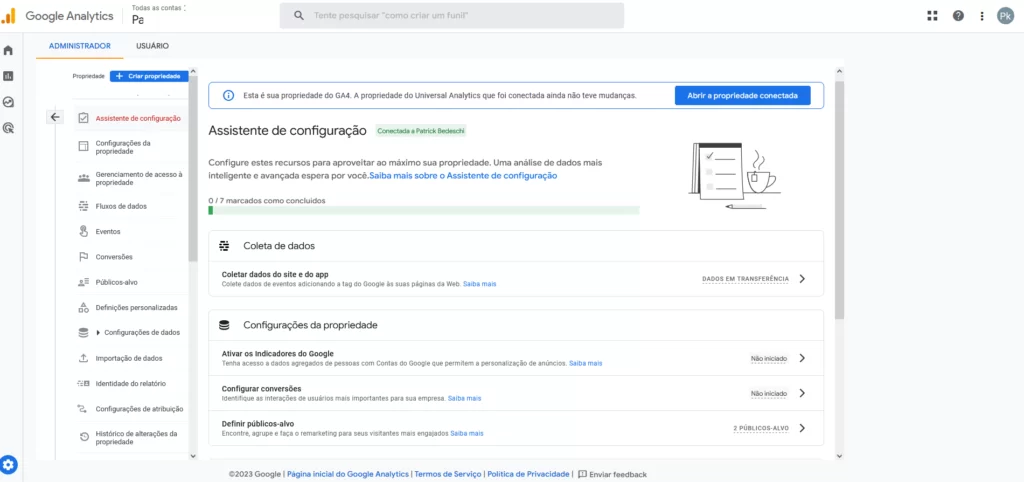Open the Todas as contas account selector
The width and height of the screenshot is (1024, 482).
[x=157, y=15]
